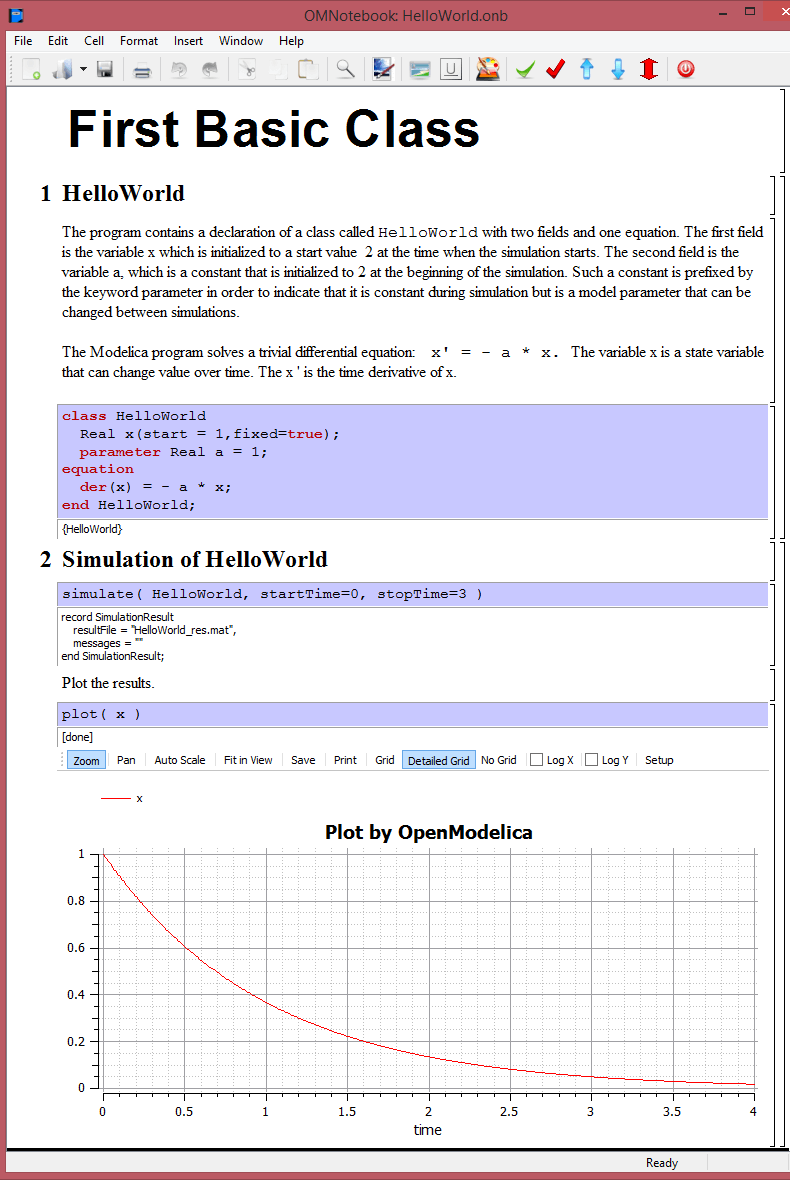This screenshot has height=1180, width=790.
Task: Click the blue up arrow icon
Action: coord(587,69)
